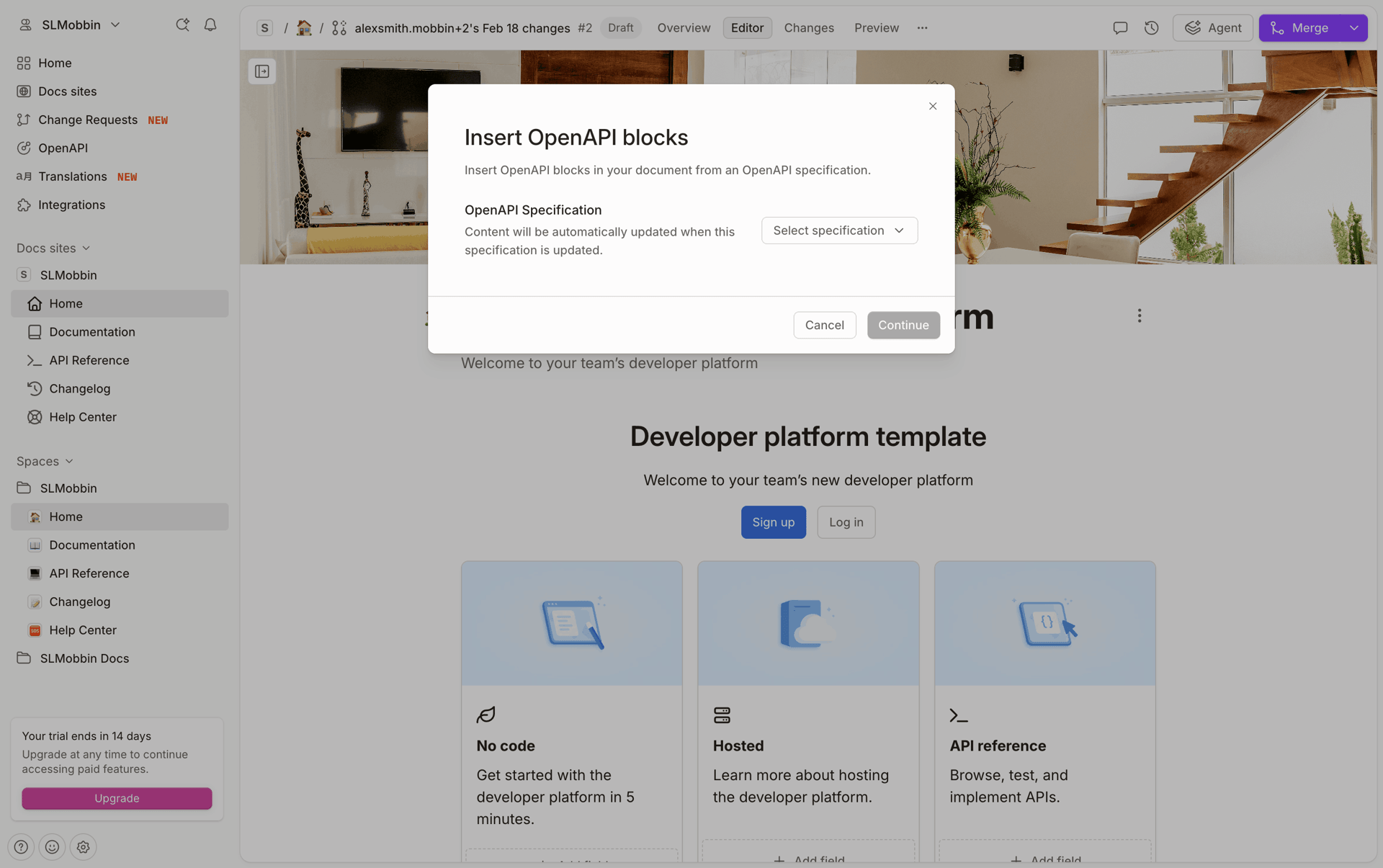Toggle the sidebar panel icon over cover image

(x=262, y=71)
